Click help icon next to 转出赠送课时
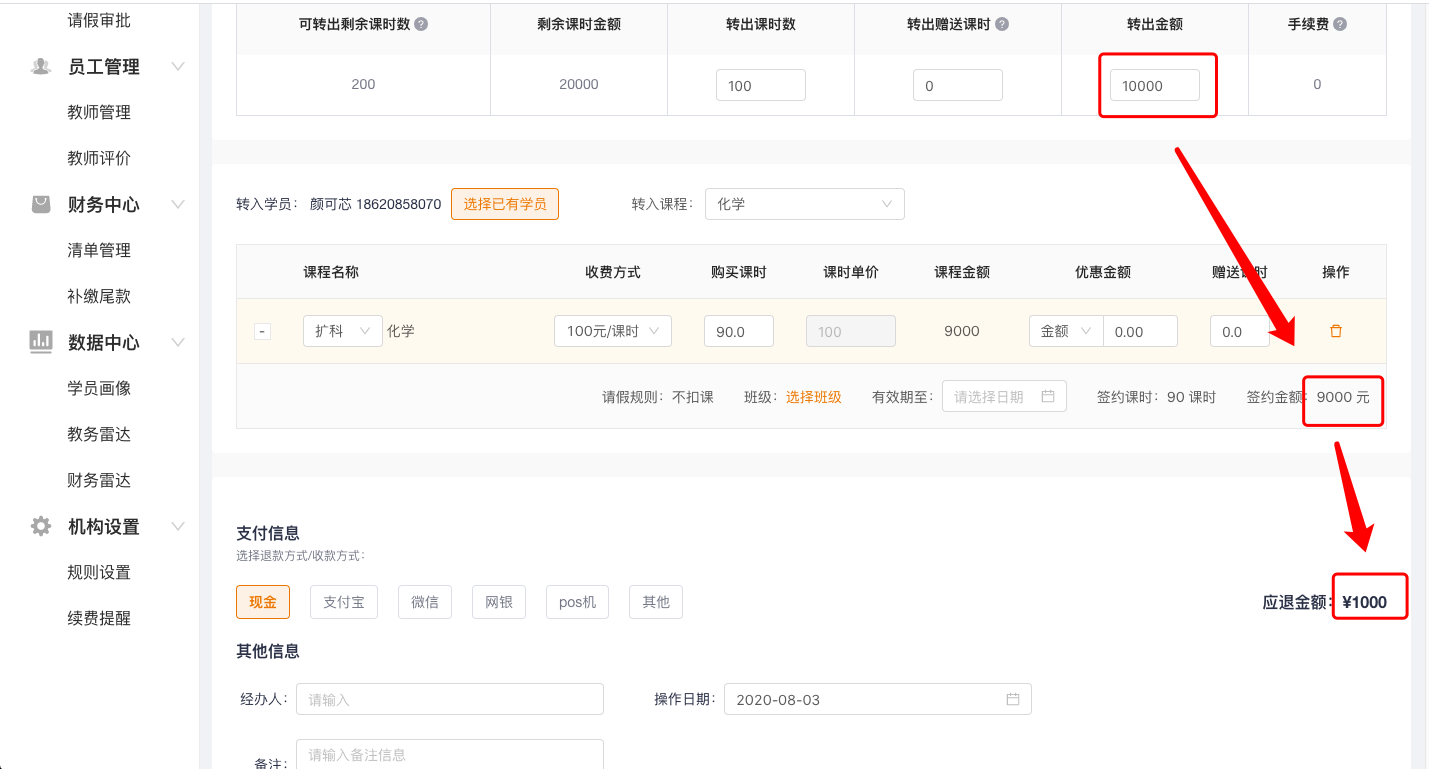 1002,24
